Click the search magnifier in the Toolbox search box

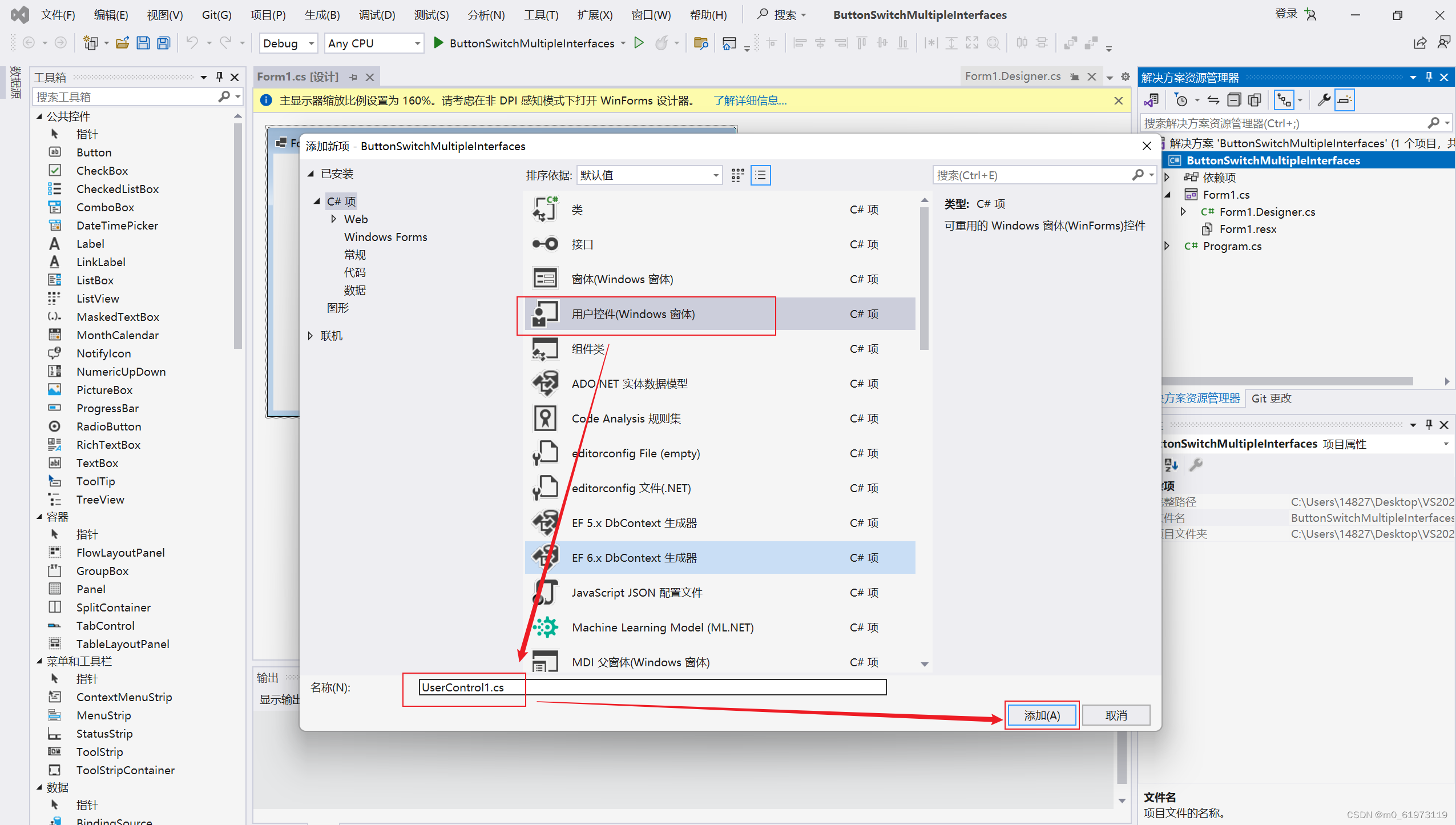(225, 96)
